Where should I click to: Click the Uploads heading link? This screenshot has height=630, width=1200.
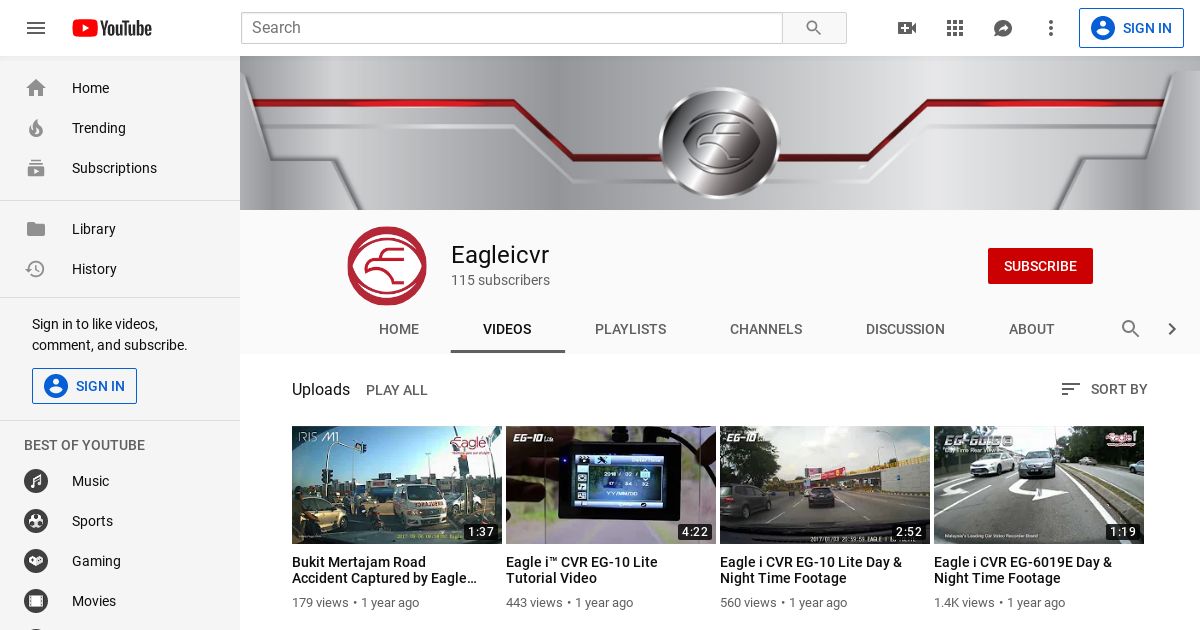321,389
